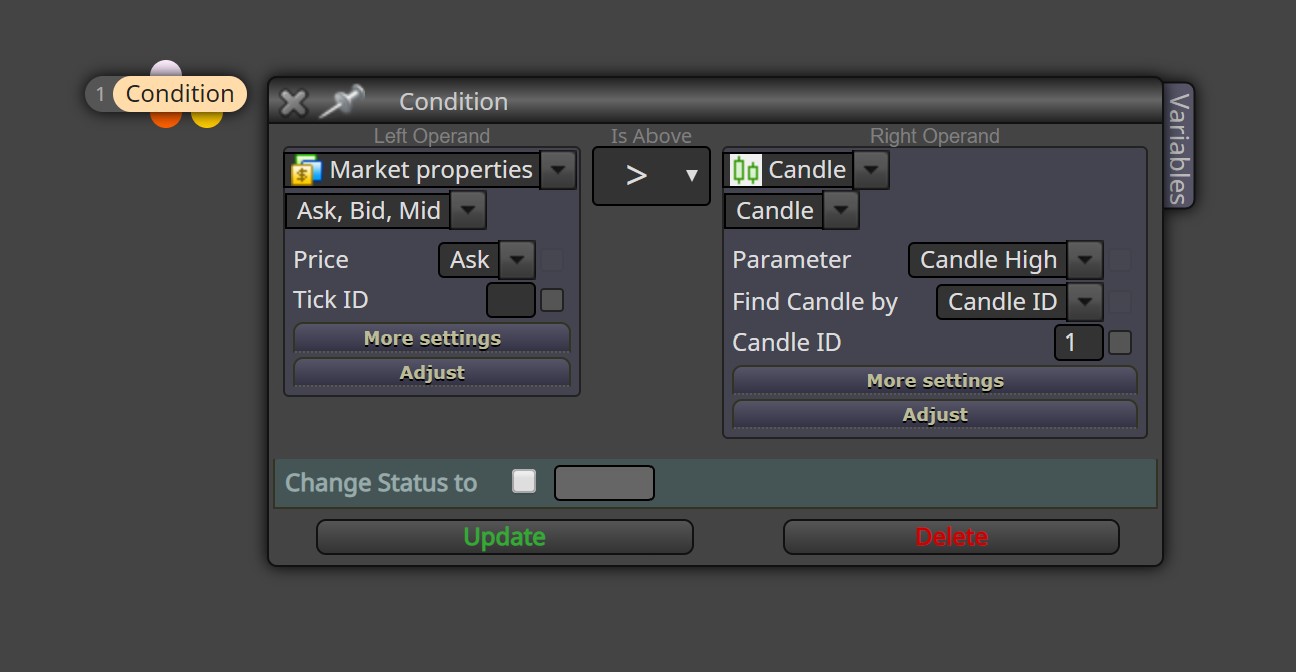Toggle the Tick ID checkbox

(x=552, y=300)
